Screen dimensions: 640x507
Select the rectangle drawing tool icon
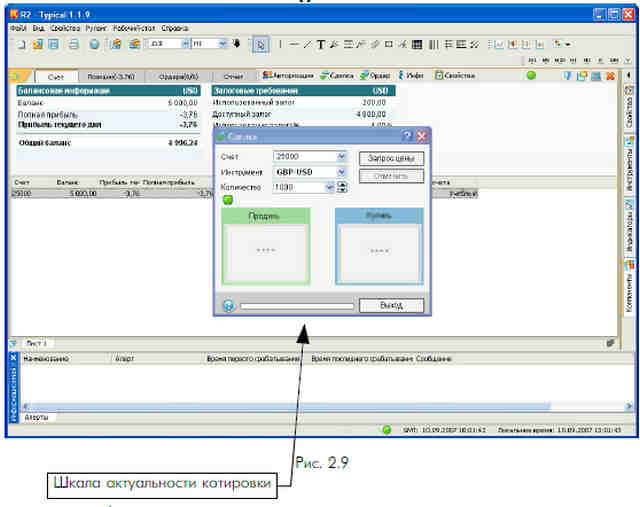389,44
